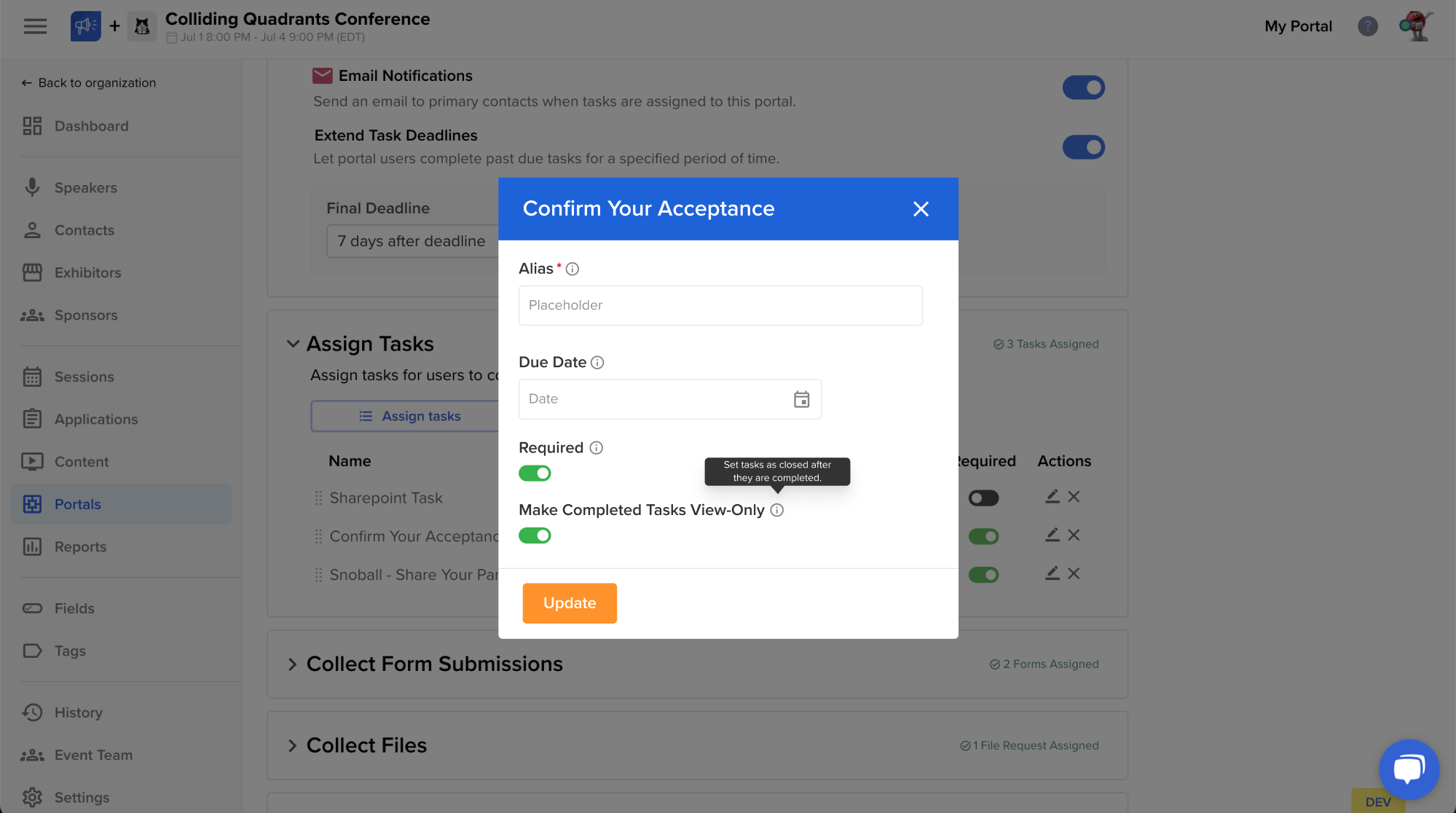Screen dimensions: 1456x813
Task: Disable Make Completed Tasks View-Only
Action: [535, 535]
